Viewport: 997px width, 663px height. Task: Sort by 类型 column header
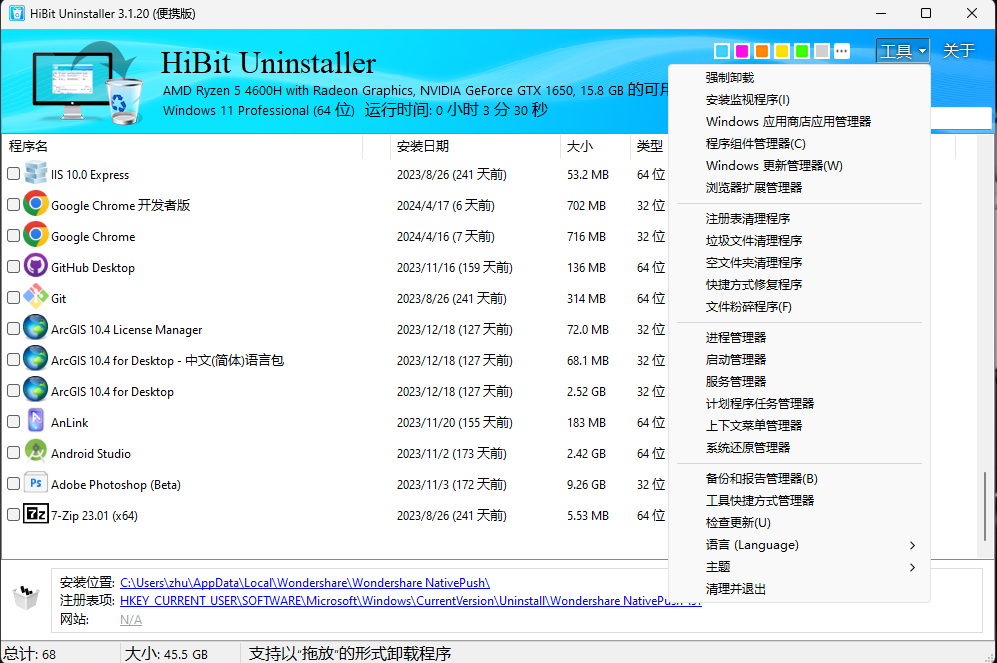[649, 146]
